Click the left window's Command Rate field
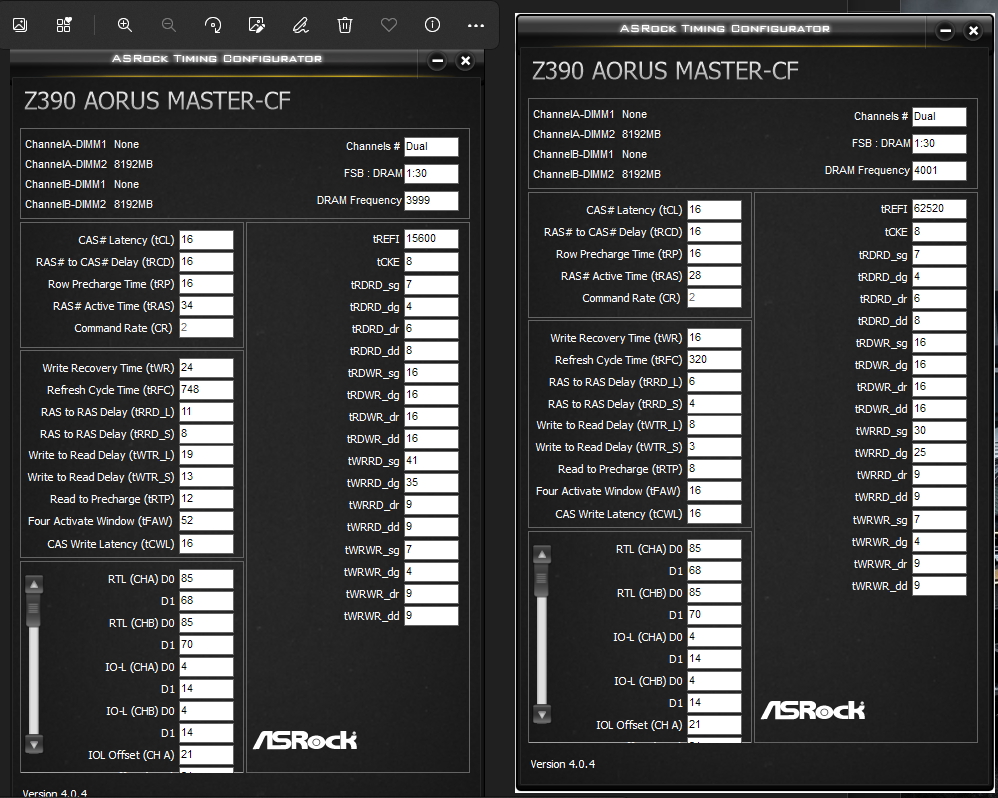 pos(206,328)
